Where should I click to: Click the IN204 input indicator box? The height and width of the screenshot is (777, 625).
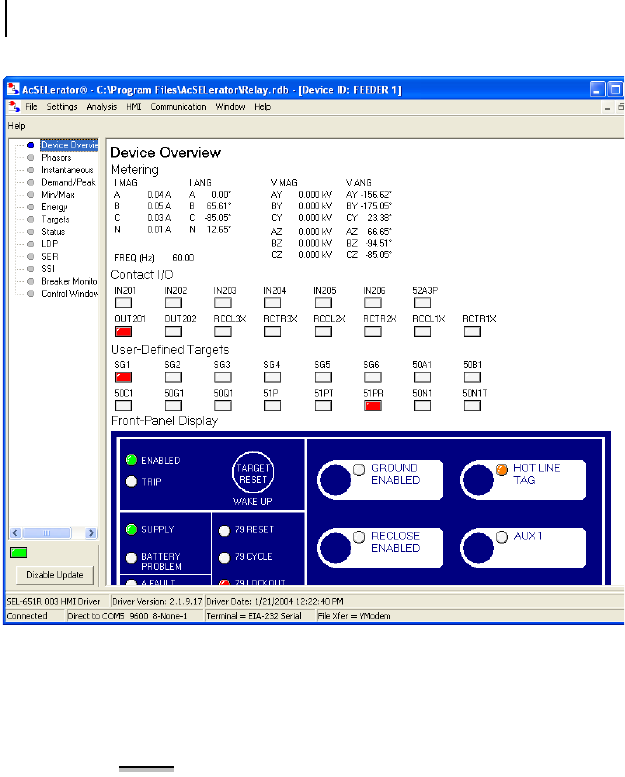pyautogui.click(x=273, y=303)
